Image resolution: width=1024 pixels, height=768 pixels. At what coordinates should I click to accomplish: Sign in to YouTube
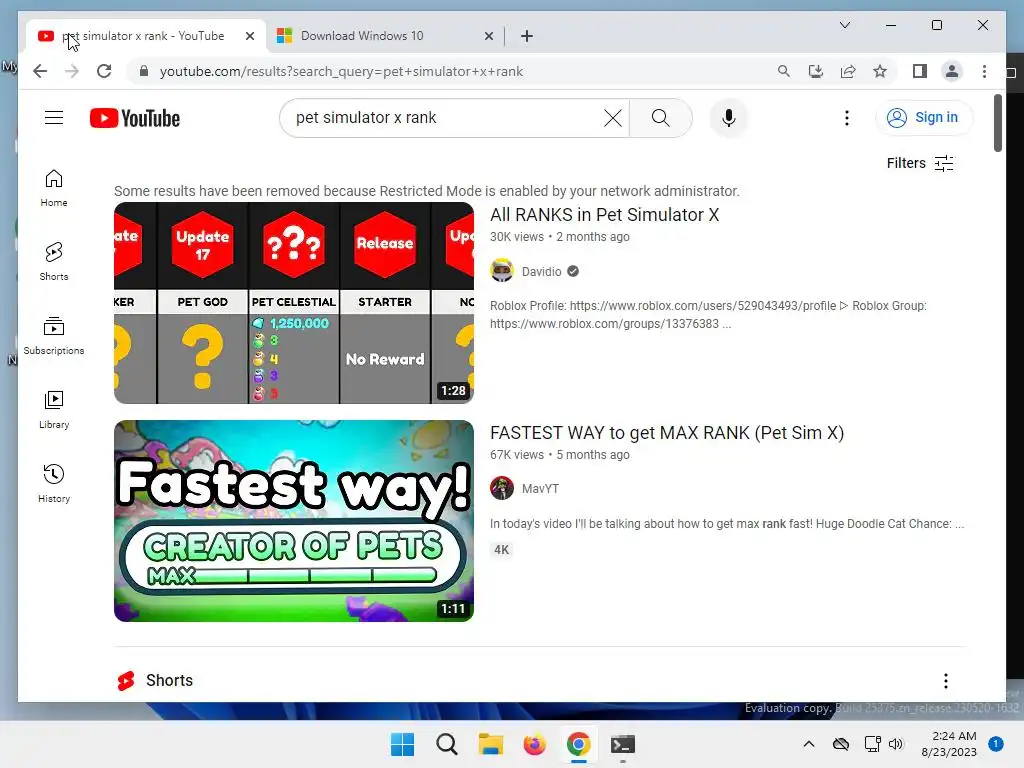[923, 118]
